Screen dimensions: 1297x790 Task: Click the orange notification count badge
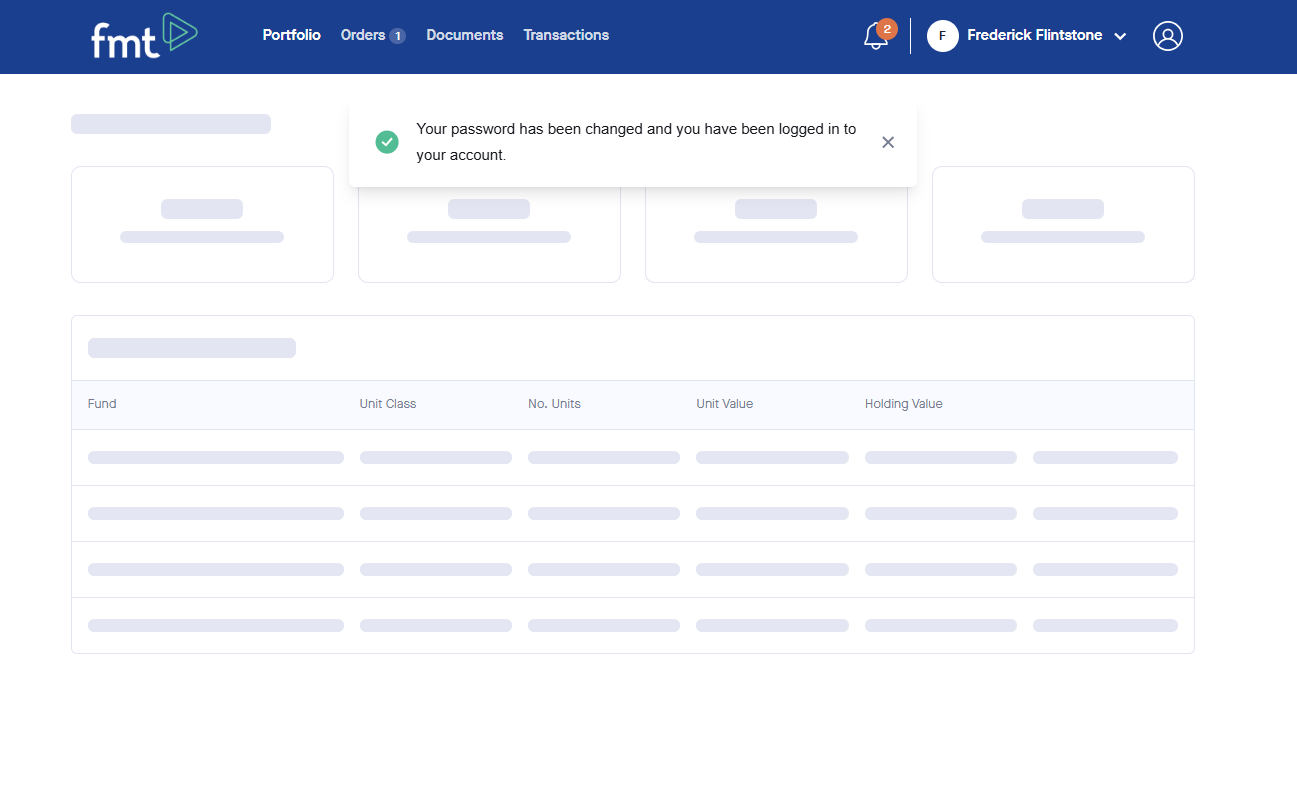pyautogui.click(x=886, y=28)
